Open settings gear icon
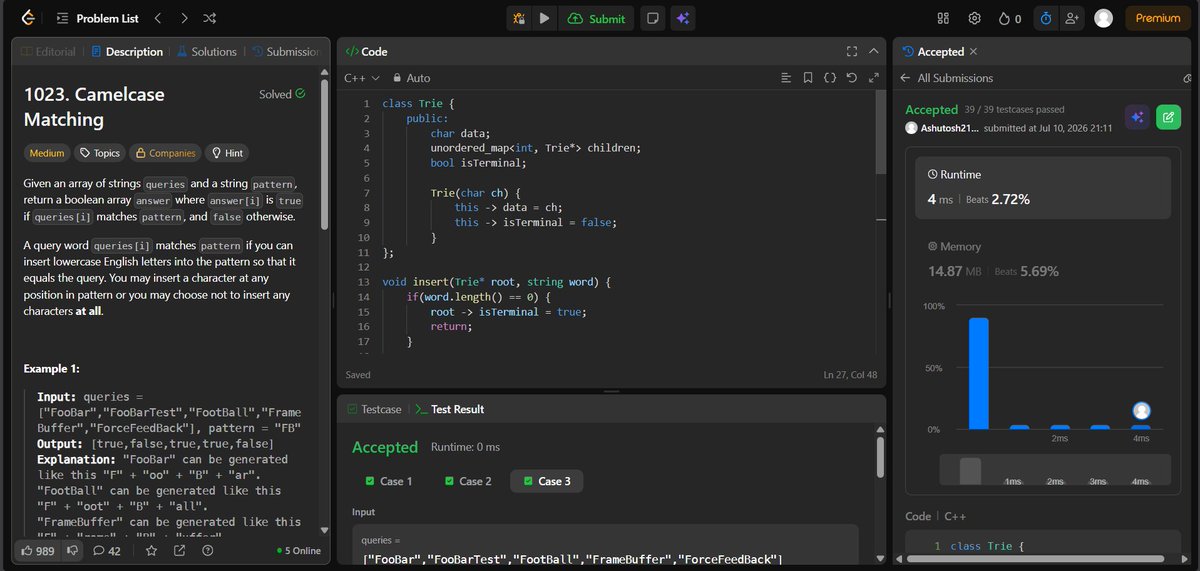The image size is (1200, 571). [x=974, y=18]
